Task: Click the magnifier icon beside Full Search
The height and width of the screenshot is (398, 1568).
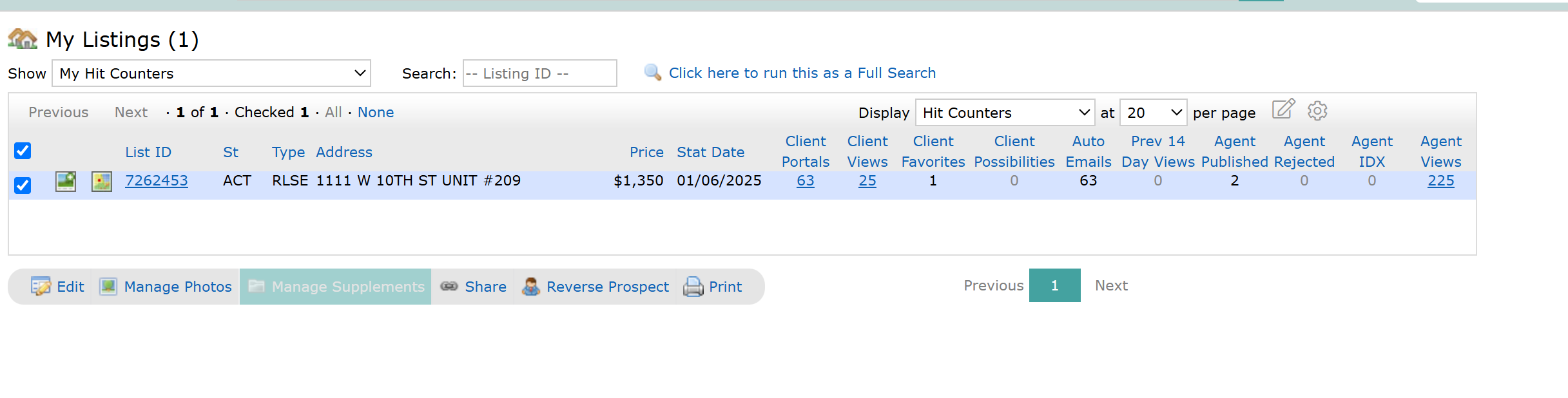Action: [653, 72]
